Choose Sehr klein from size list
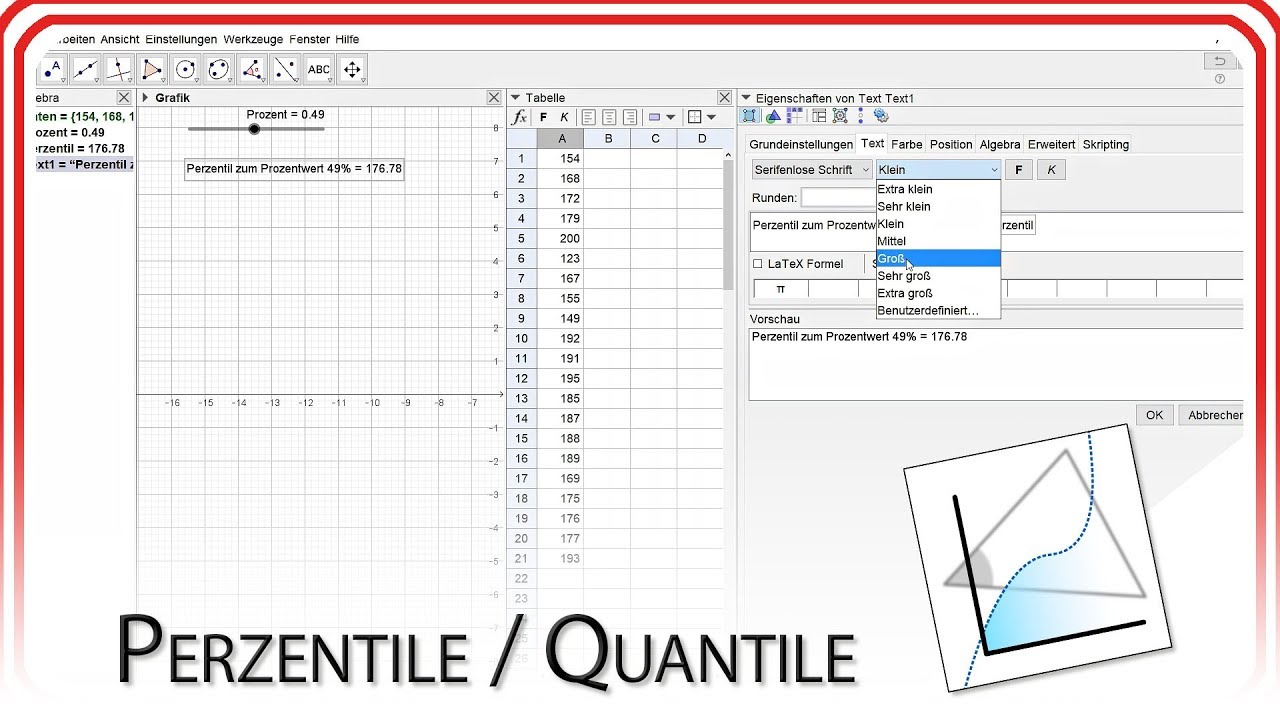The height and width of the screenshot is (720, 1280). tap(938, 206)
